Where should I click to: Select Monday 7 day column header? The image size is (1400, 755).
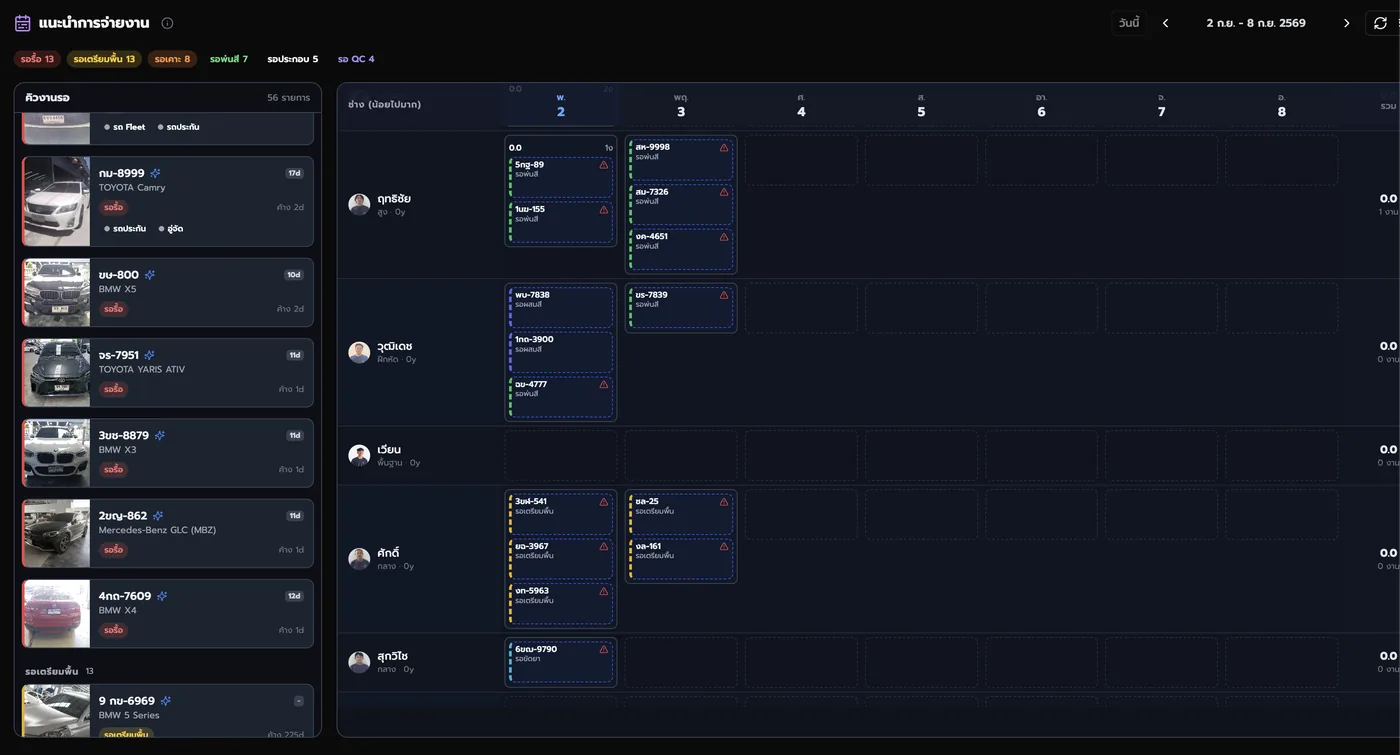pyautogui.click(x=1161, y=105)
